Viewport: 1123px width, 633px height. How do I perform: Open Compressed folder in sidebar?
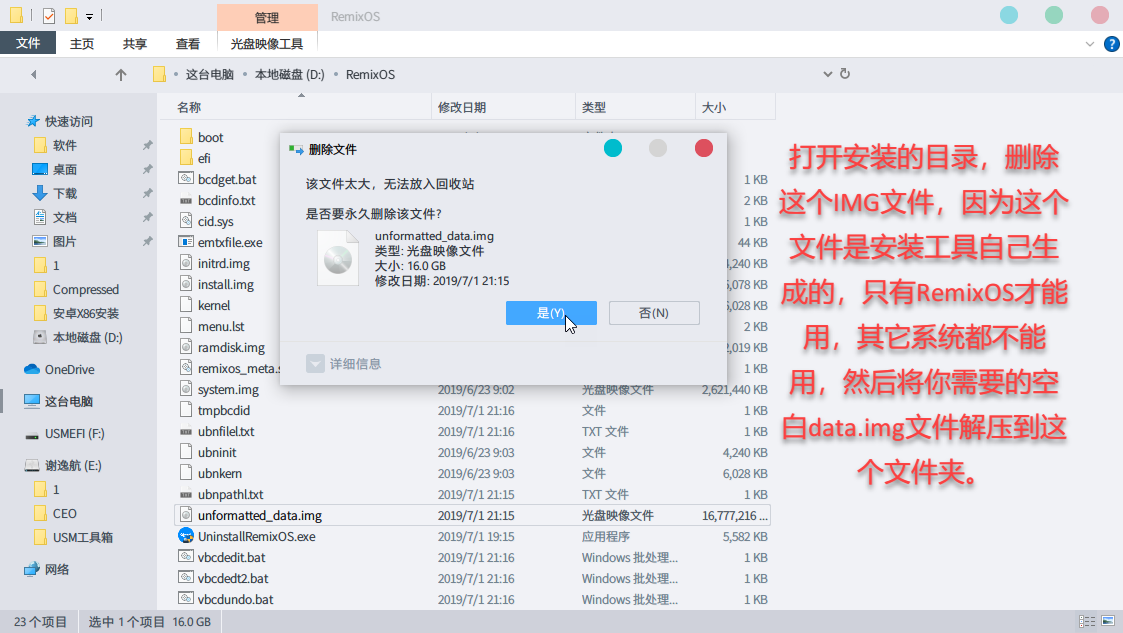tap(86, 289)
